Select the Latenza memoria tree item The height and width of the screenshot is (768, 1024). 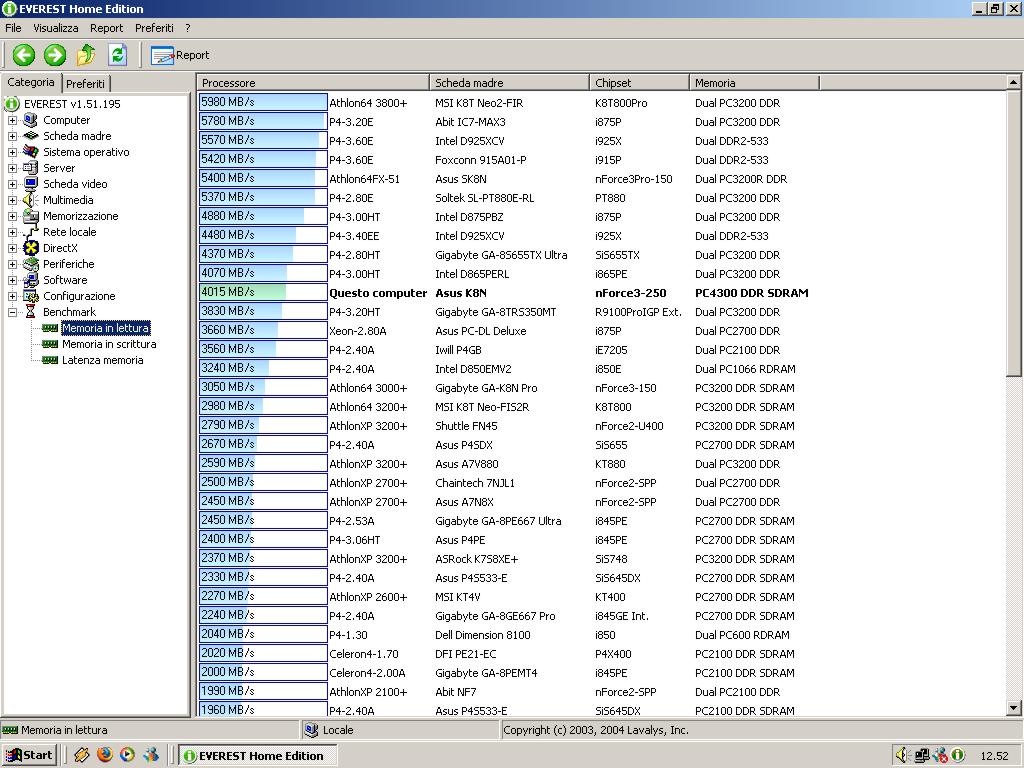point(103,360)
